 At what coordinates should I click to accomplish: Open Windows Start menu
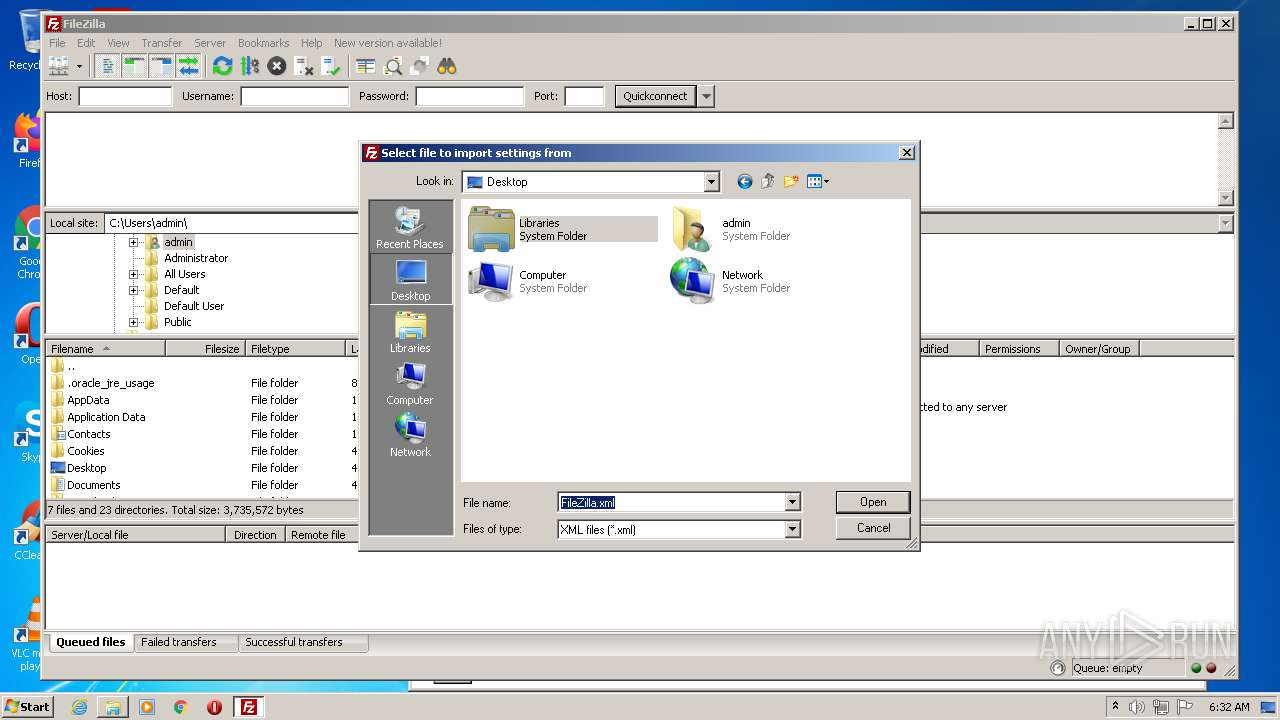point(27,707)
